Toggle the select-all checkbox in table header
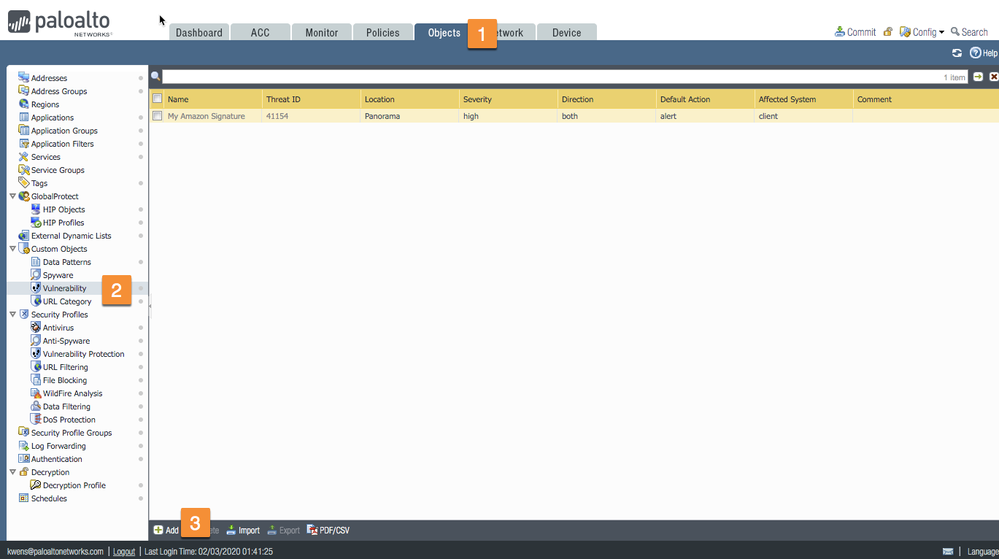The height and width of the screenshot is (559, 999). (x=157, y=99)
